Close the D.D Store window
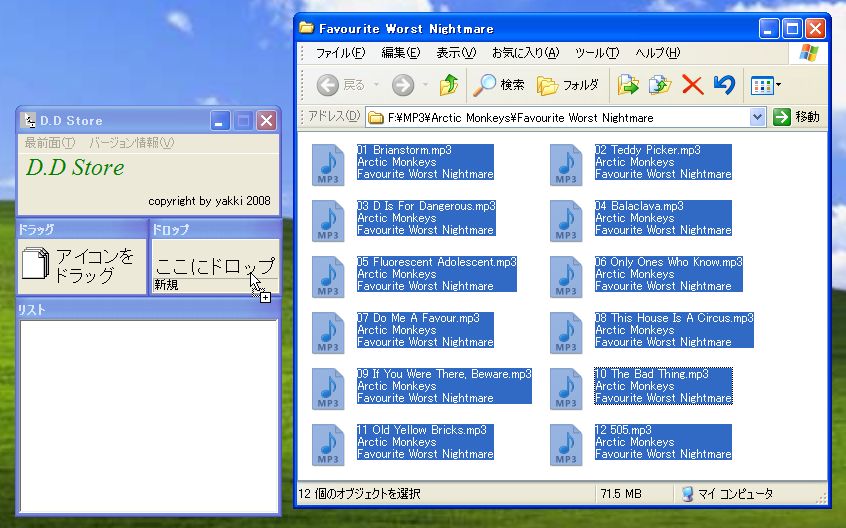Viewport: 846px width, 528px height. coord(267,121)
